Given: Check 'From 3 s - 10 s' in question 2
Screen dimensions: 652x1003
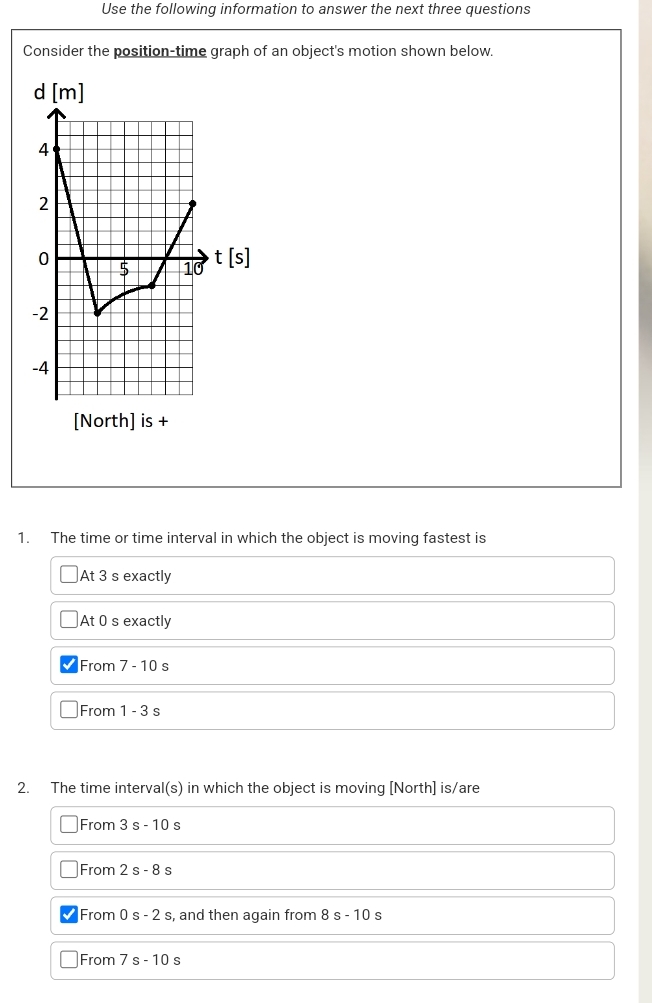Looking at the screenshot, I should [68, 824].
